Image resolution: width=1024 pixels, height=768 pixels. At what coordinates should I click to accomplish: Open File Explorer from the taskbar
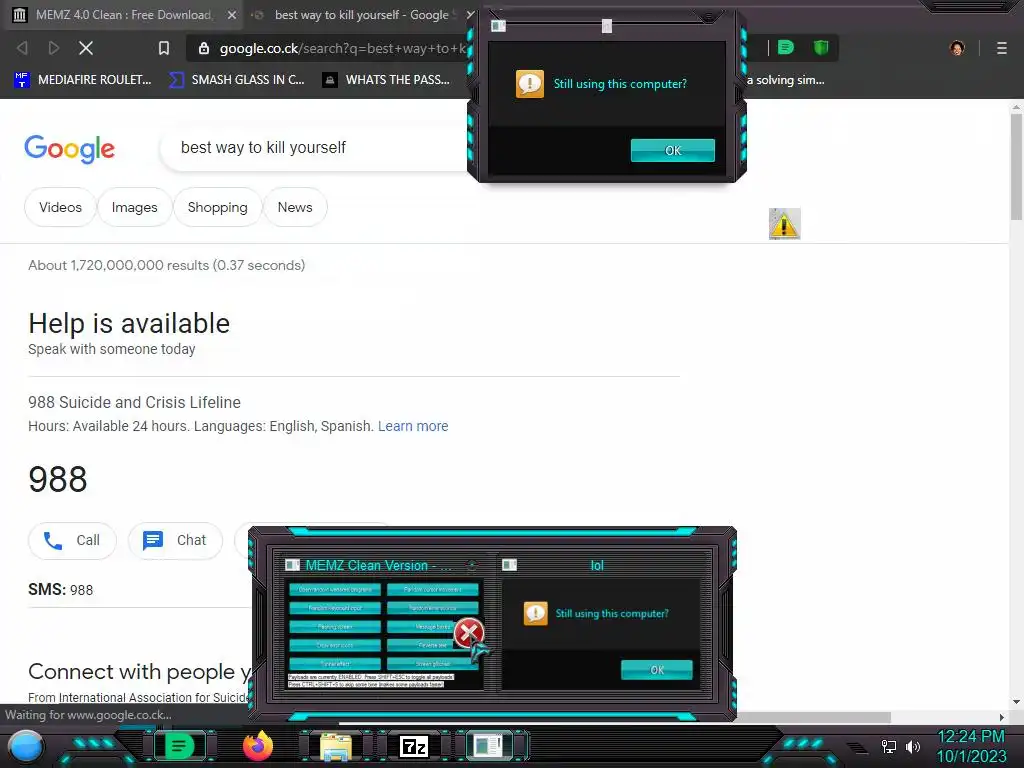click(x=336, y=746)
